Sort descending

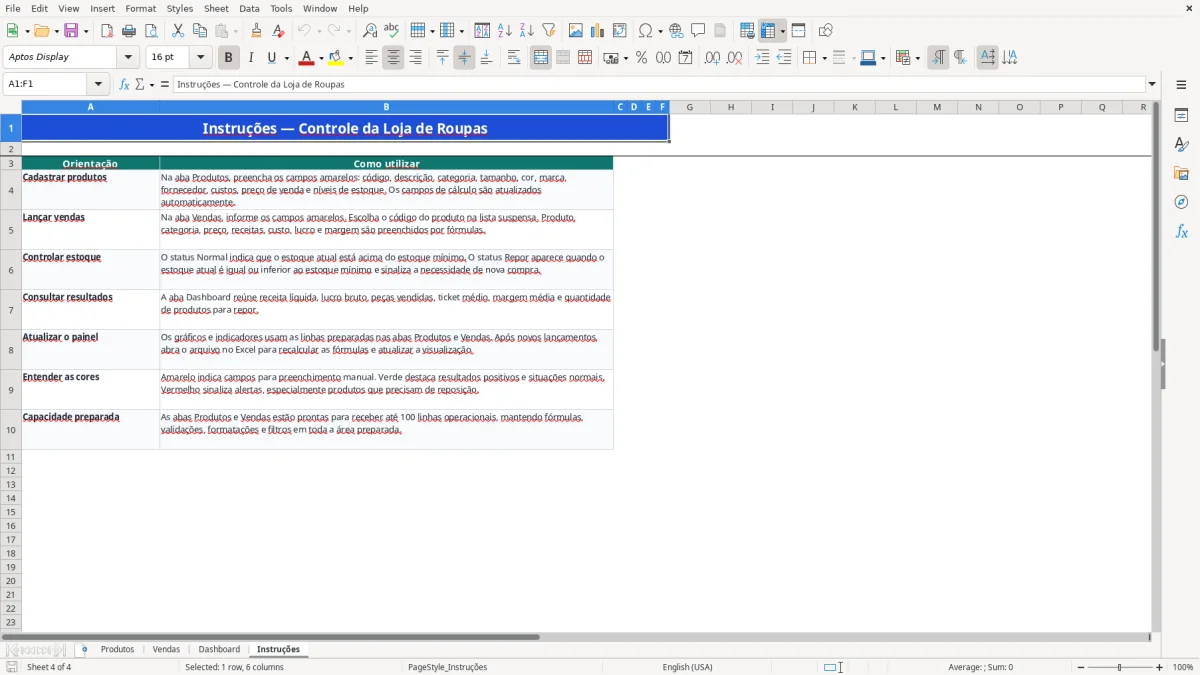click(527, 31)
